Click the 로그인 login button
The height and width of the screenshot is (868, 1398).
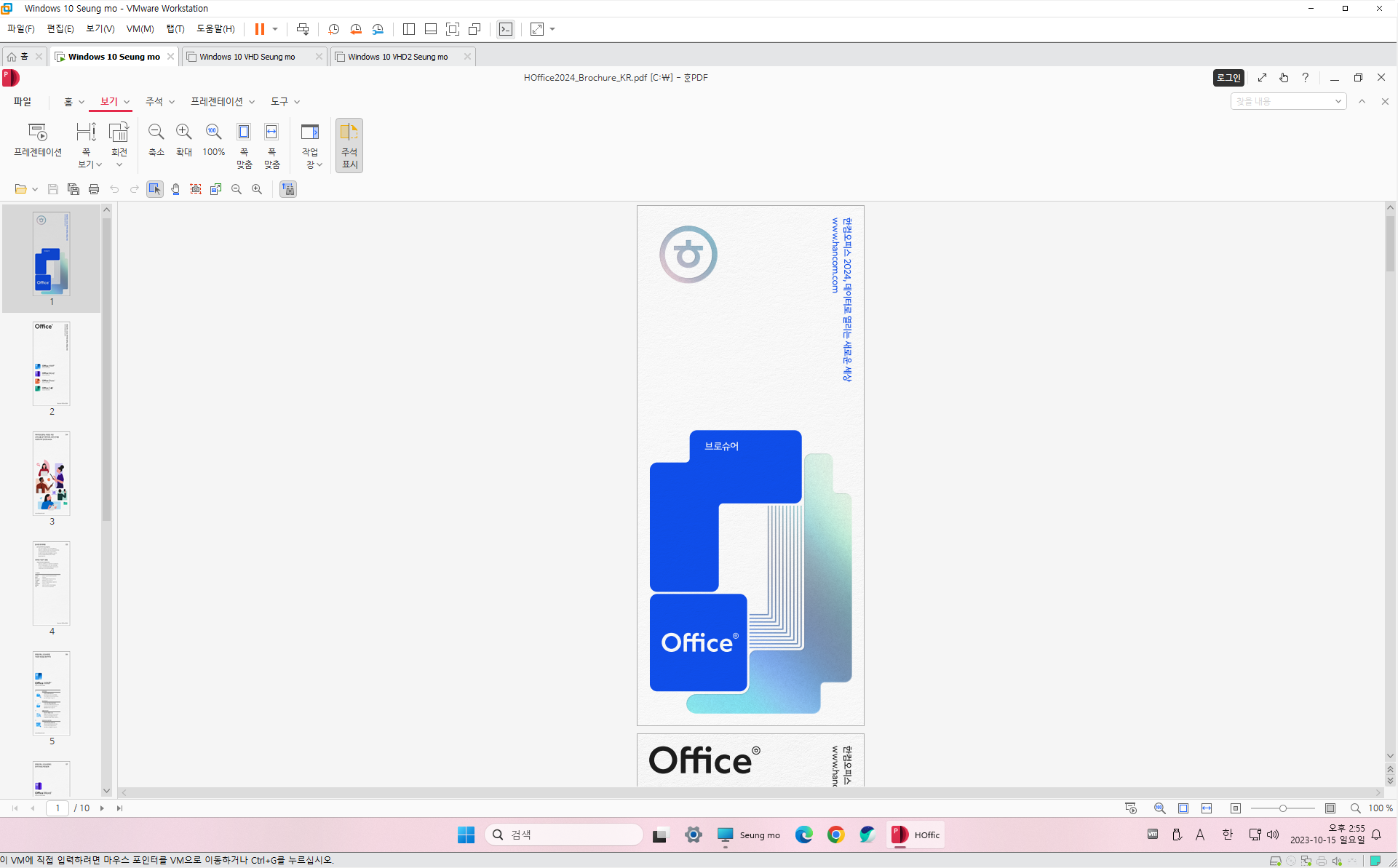1228,78
